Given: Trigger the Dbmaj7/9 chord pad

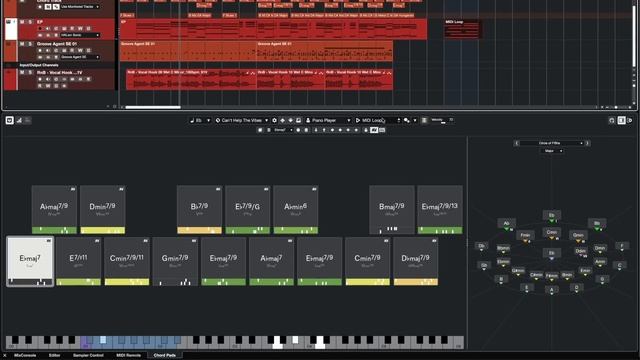Looking at the screenshot, I should pyautogui.click(x=416, y=262).
